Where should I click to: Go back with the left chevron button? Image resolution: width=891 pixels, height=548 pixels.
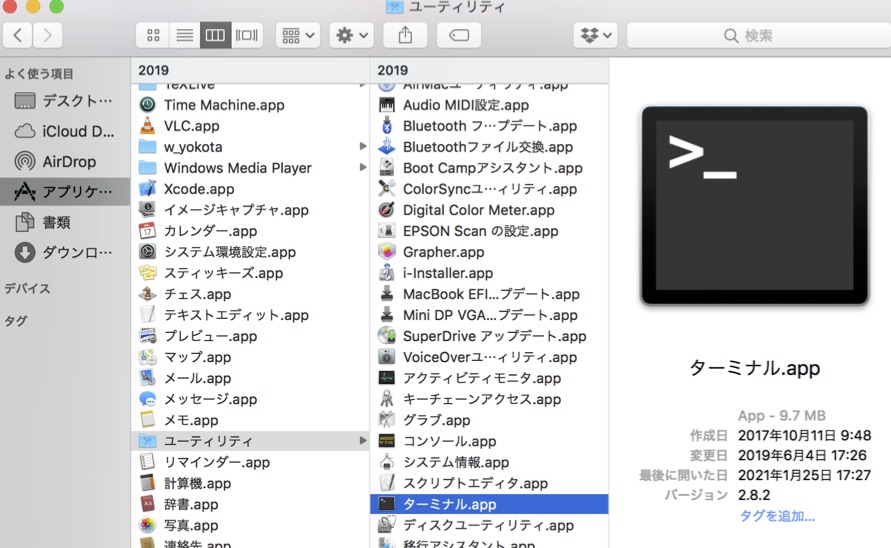pyautogui.click(x=18, y=35)
